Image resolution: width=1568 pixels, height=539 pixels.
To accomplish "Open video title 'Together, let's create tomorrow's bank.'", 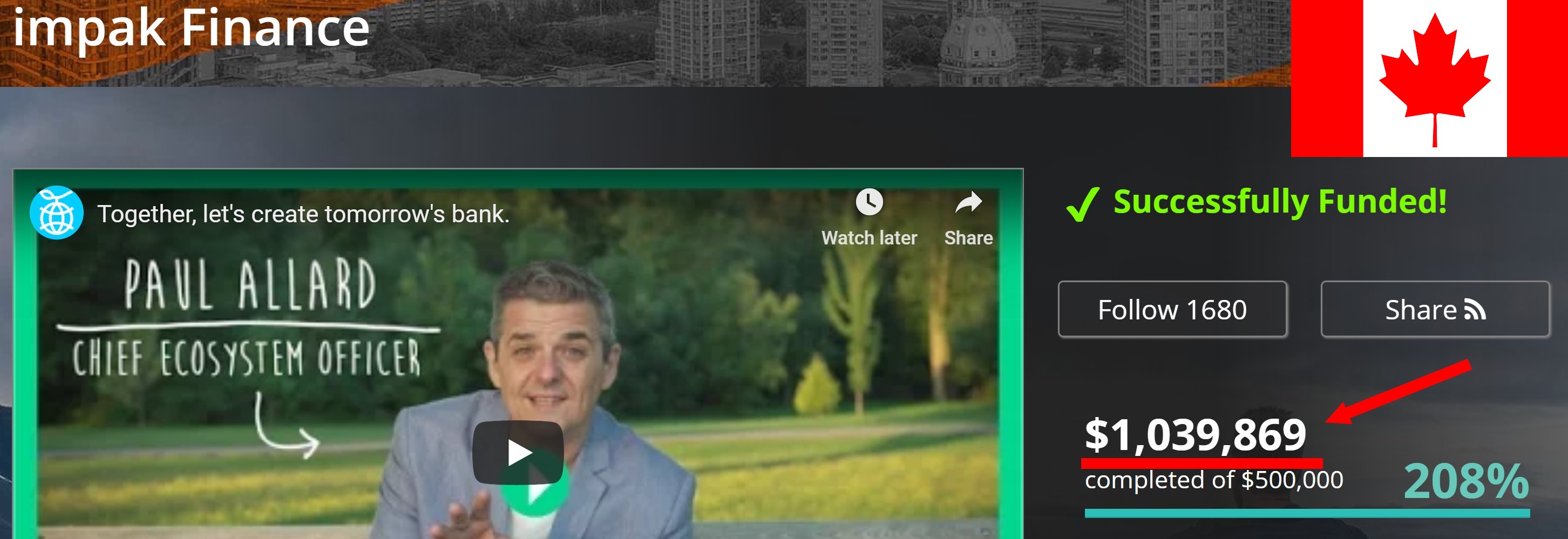I will pyautogui.click(x=303, y=214).
